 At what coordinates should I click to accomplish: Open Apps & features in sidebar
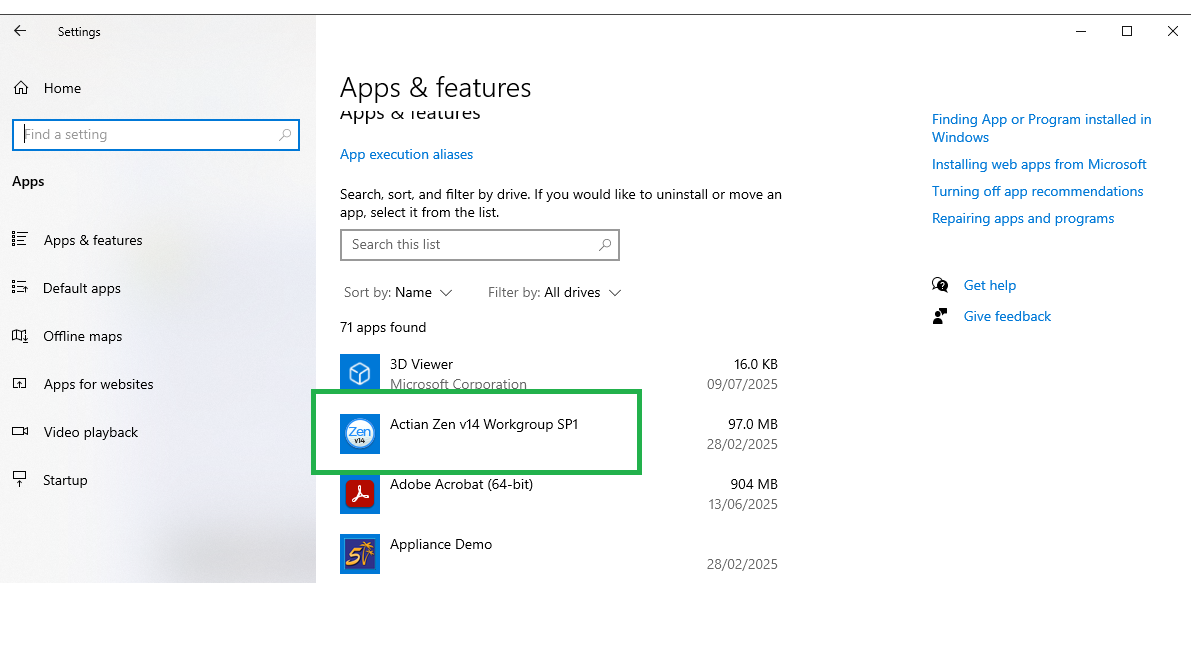tap(93, 240)
